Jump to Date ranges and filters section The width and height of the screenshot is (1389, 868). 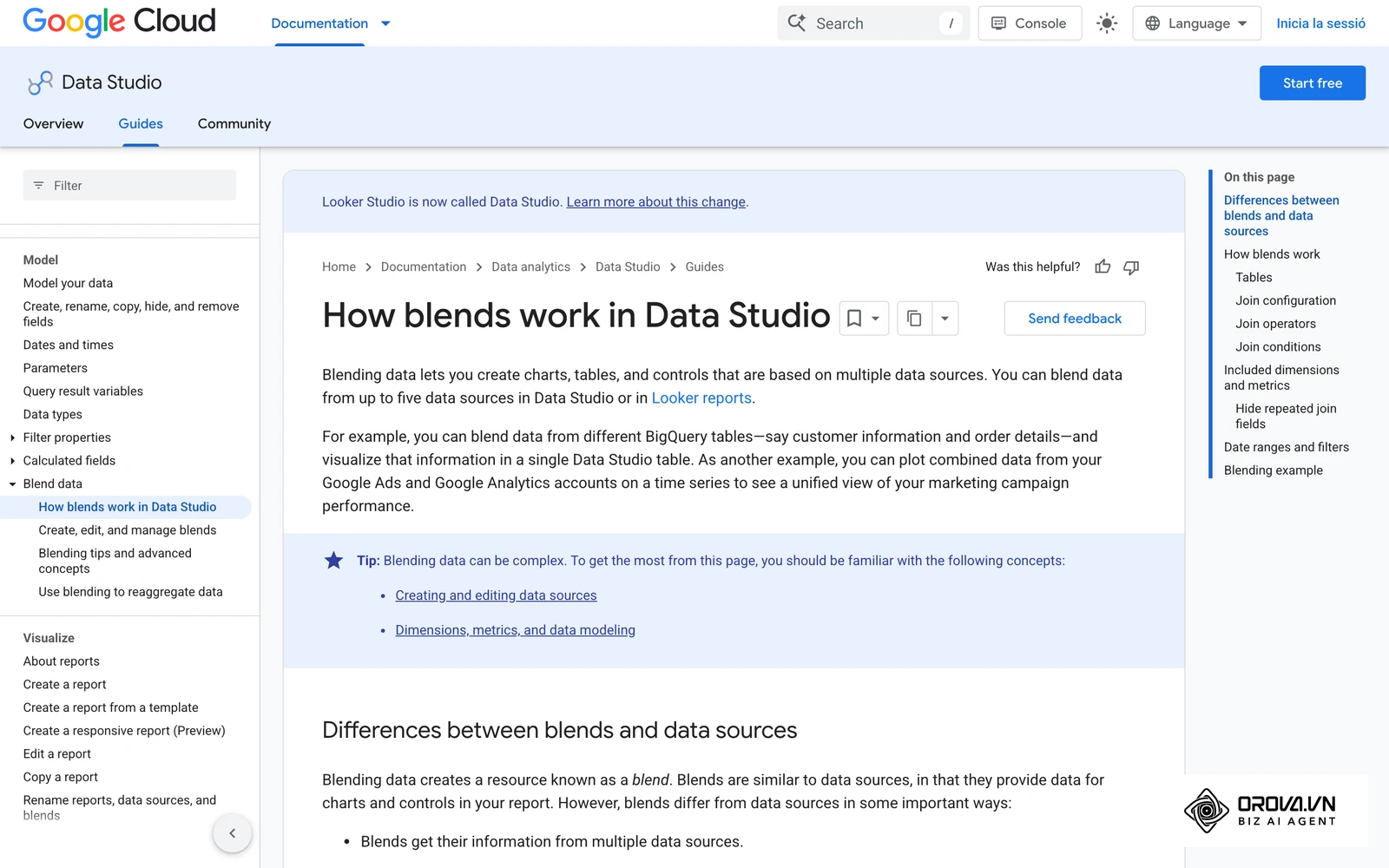(1287, 447)
